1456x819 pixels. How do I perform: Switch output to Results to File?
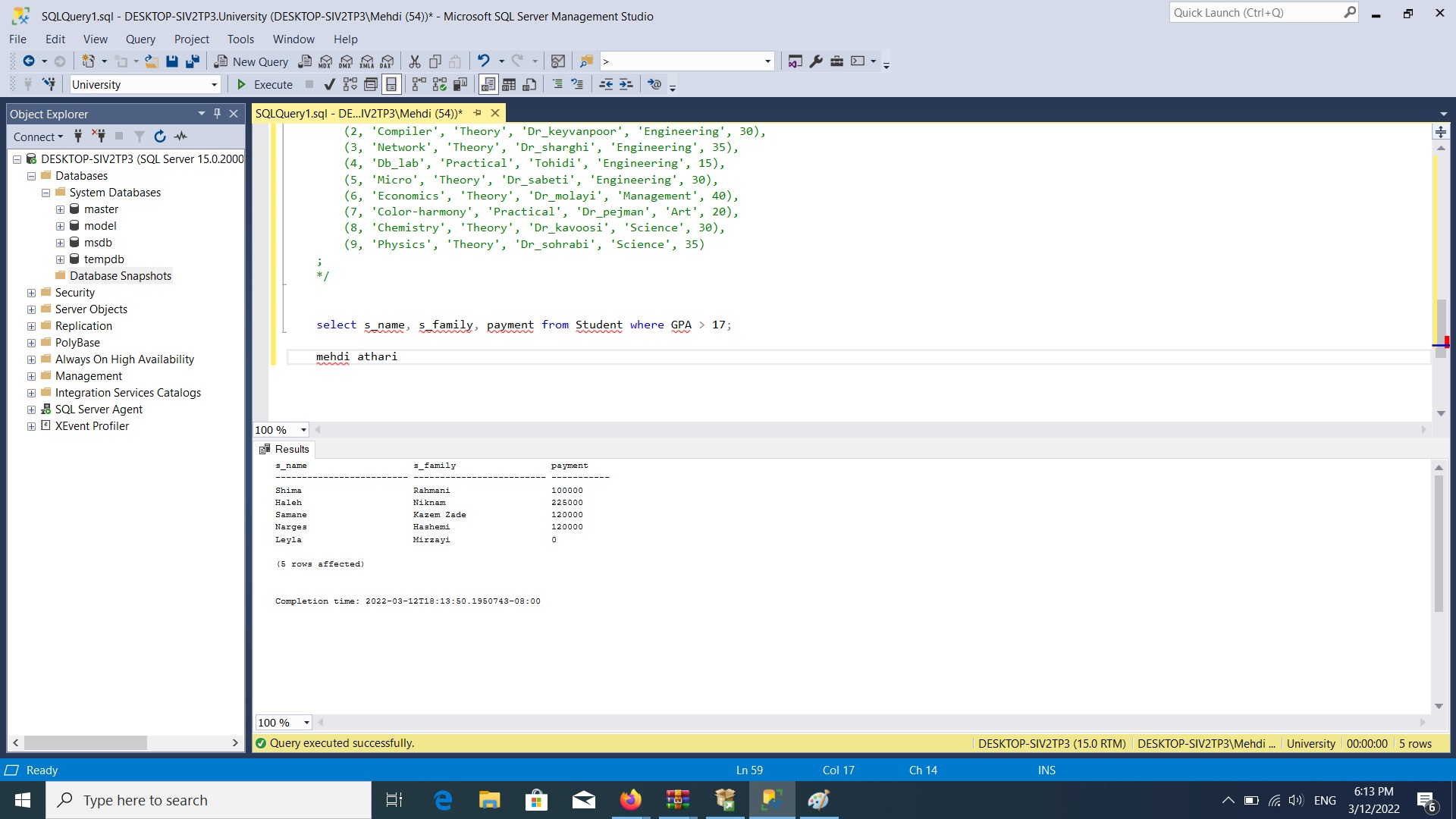530,84
